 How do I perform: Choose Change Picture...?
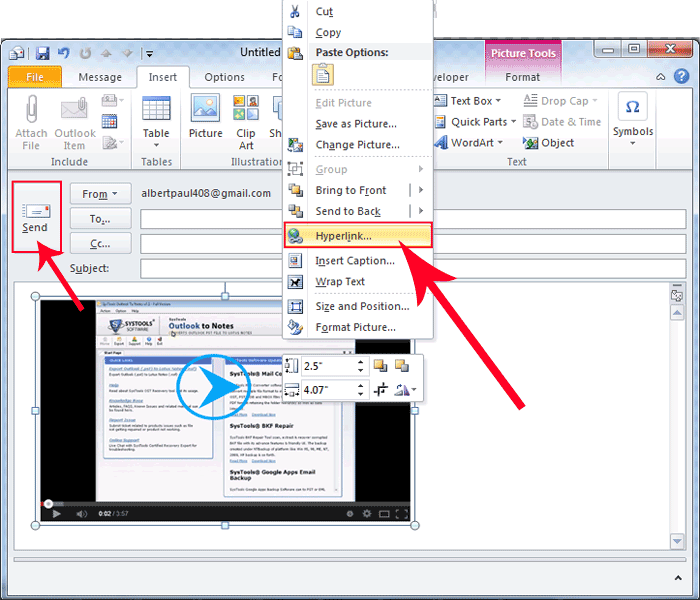[359, 145]
